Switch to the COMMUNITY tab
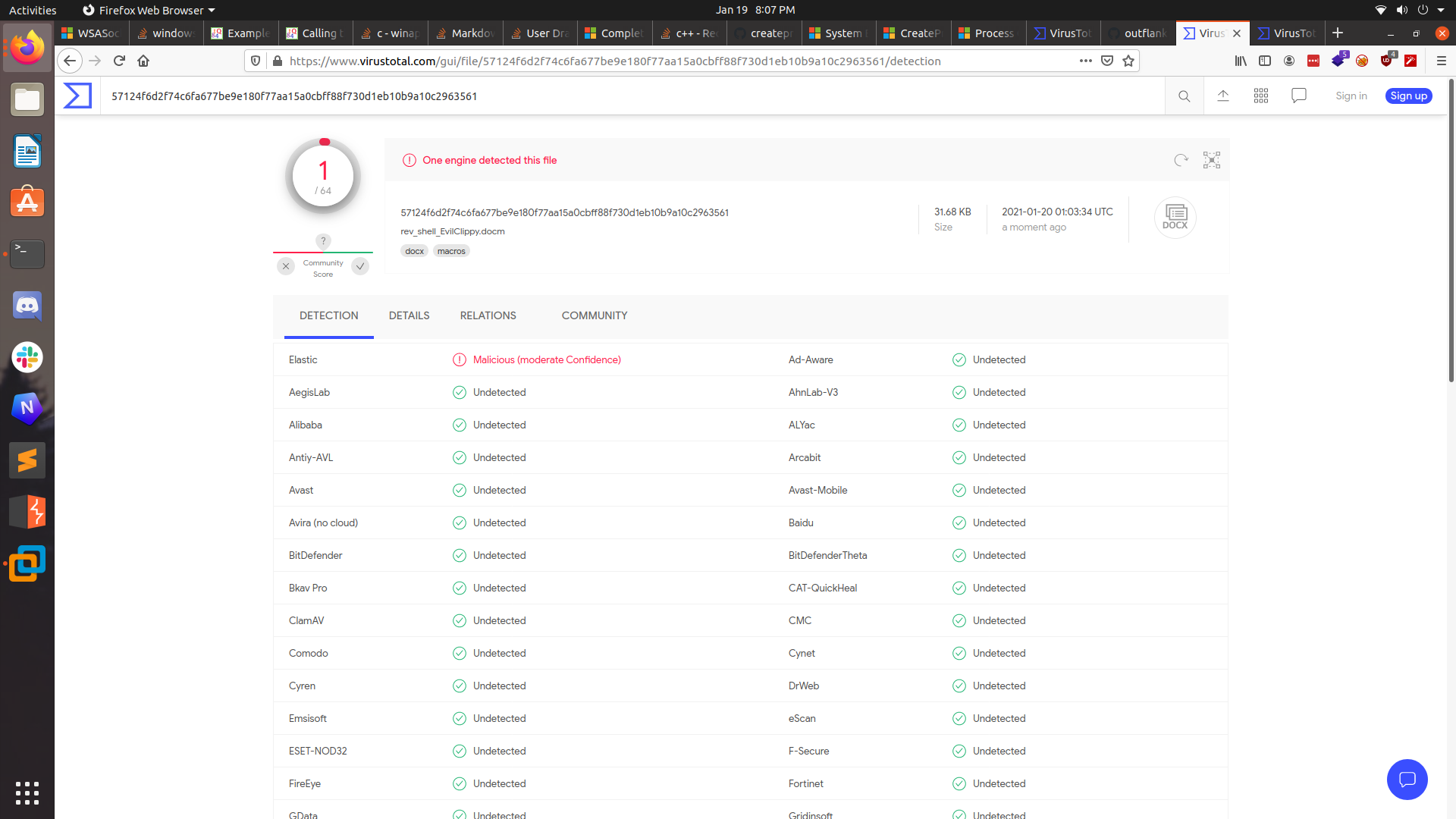The width and height of the screenshot is (1456, 819). (x=594, y=315)
